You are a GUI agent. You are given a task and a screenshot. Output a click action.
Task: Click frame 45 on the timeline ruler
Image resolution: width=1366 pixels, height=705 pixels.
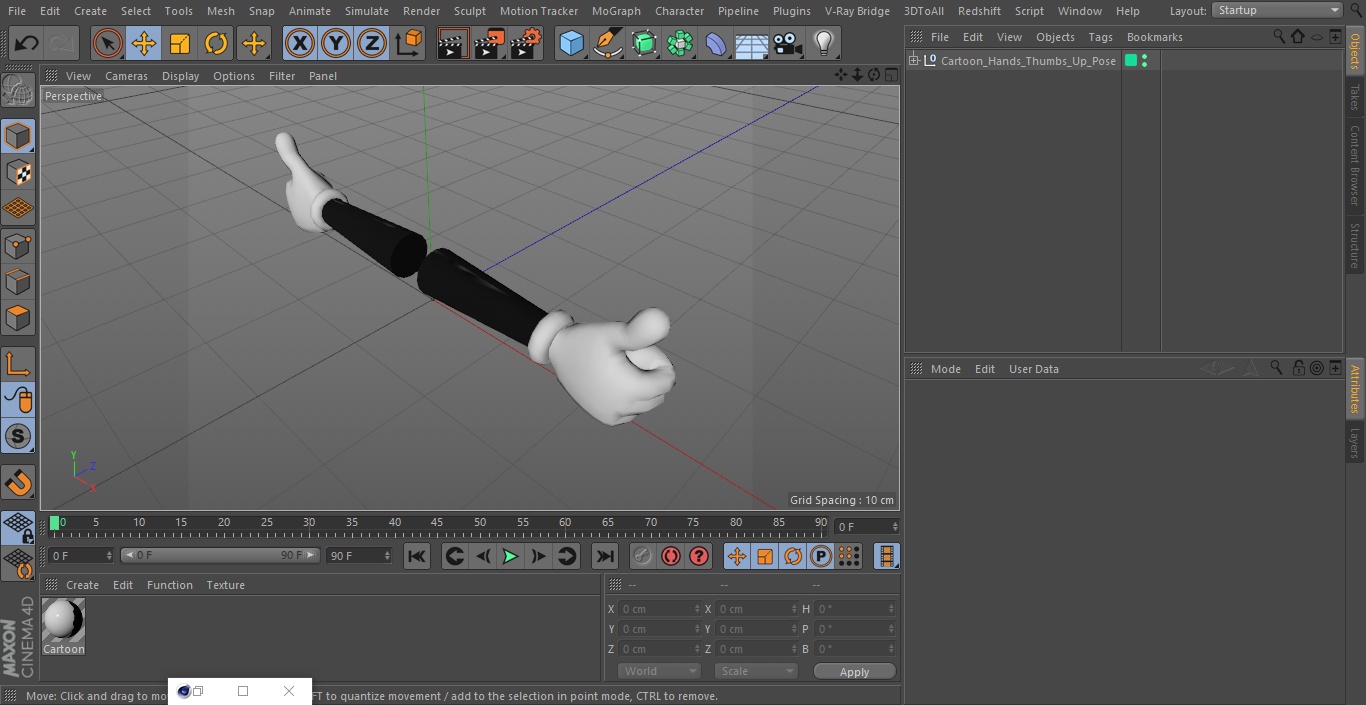[437, 523]
